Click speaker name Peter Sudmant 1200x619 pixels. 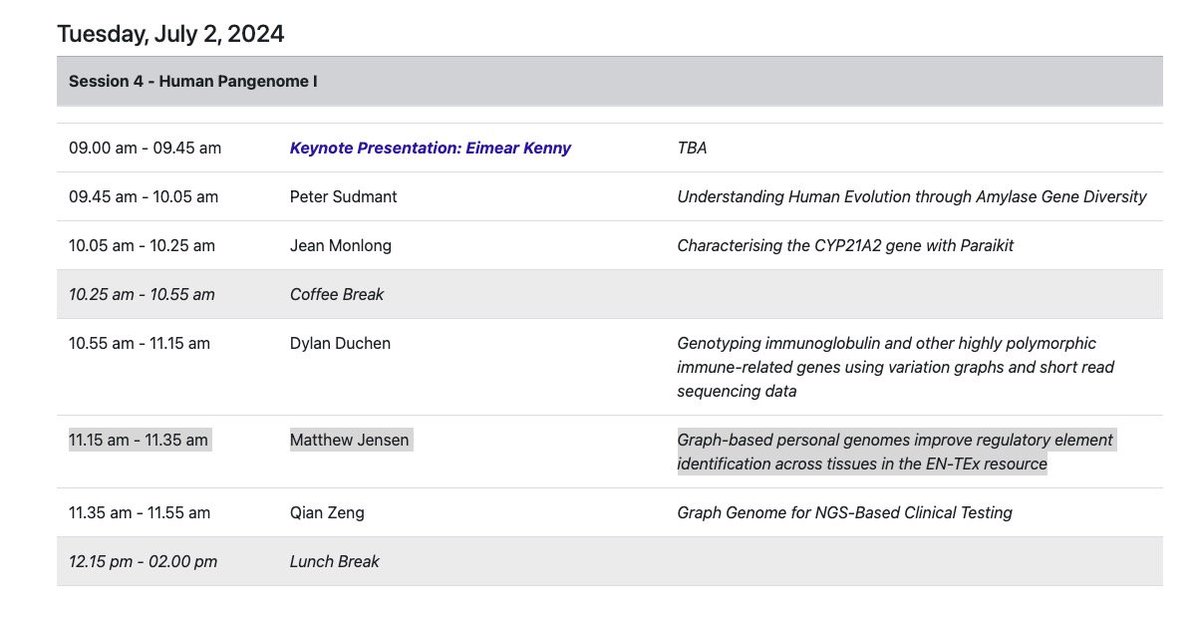(343, 197)
